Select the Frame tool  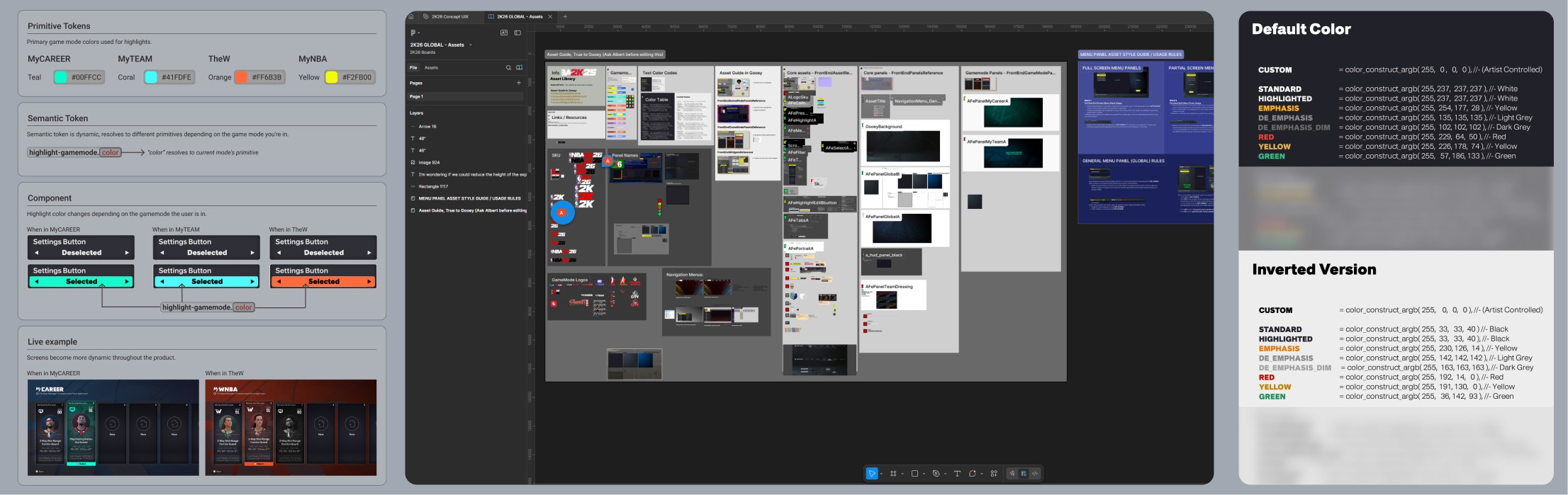(x=893, y=474)
